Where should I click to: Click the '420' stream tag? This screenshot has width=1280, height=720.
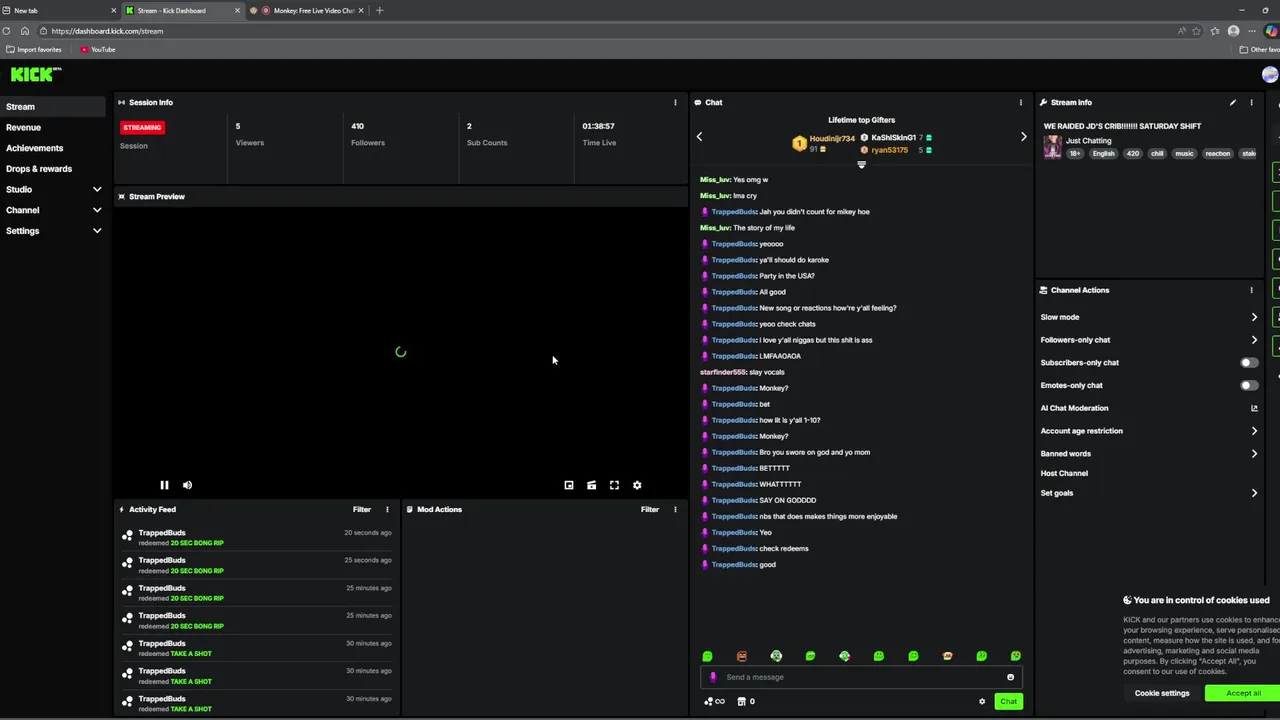[x=1132, y=154]
